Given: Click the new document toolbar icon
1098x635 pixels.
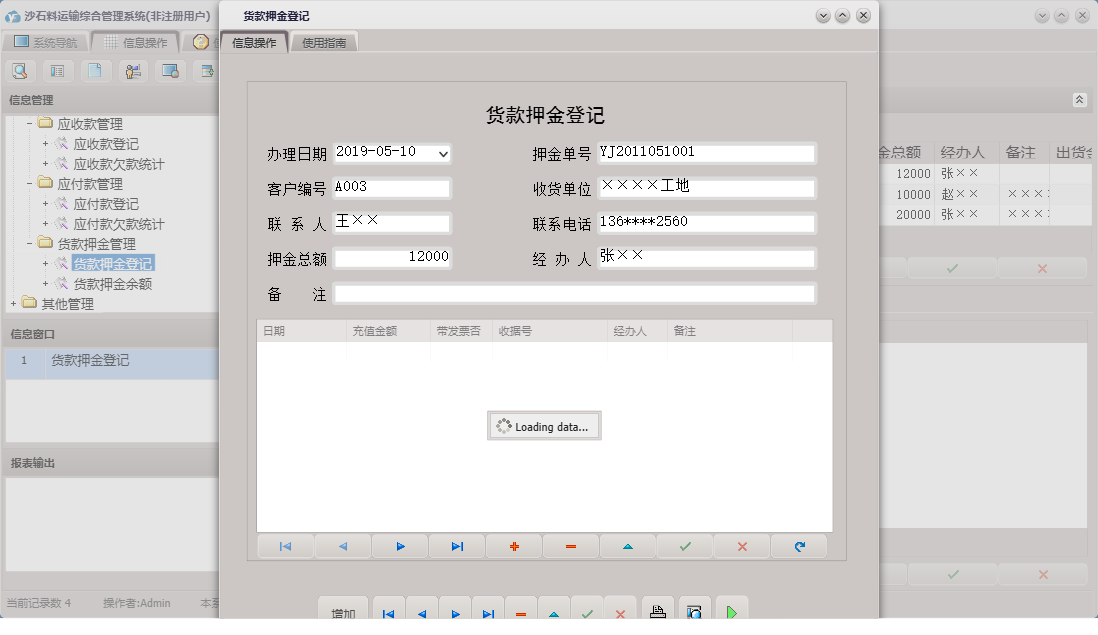Looking at the screenshot, I should coord(94,70).
